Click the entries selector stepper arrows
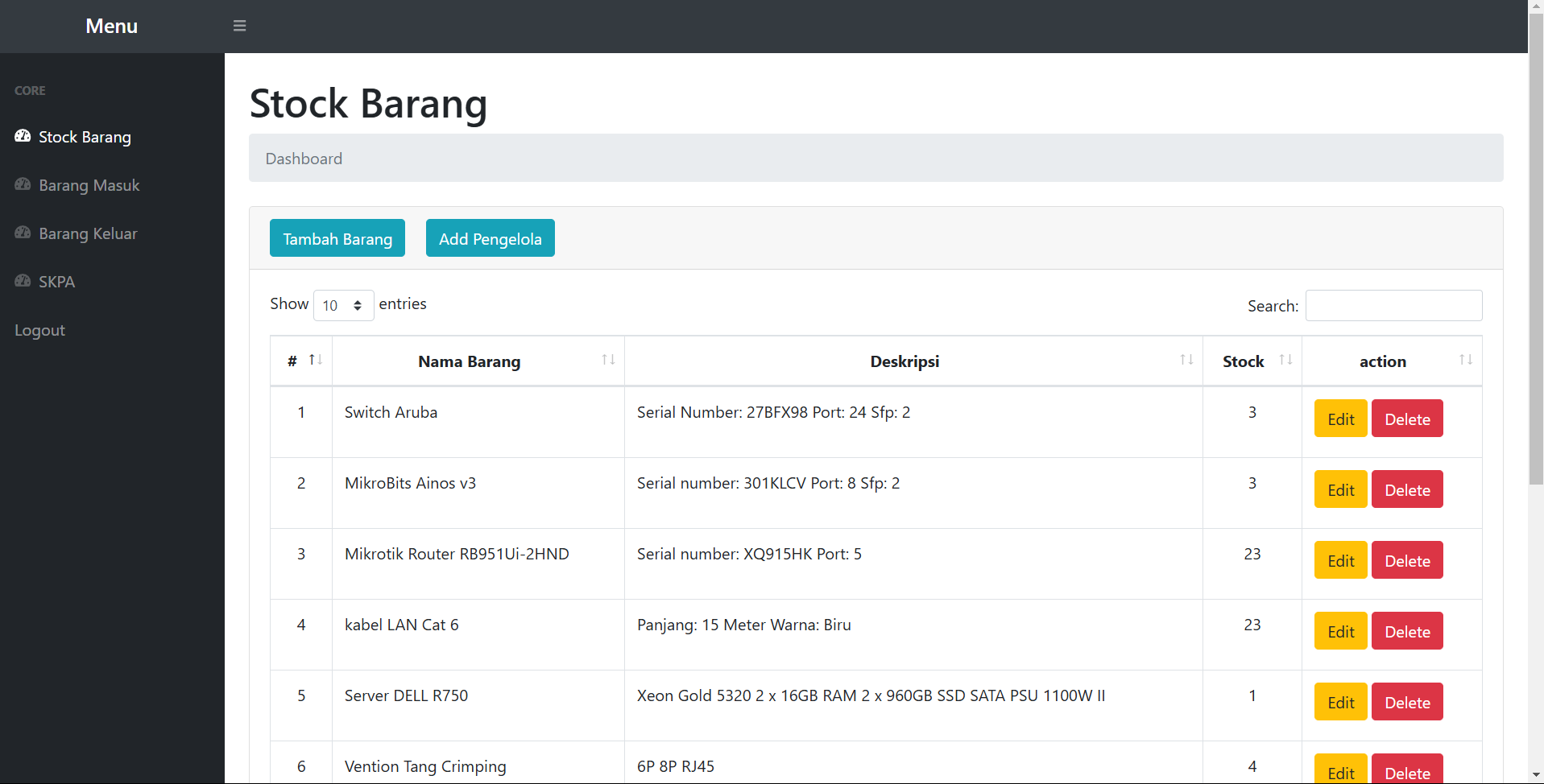Viewport: 1544px width, 784px height. pyautogui.click(x=359, y=305)
